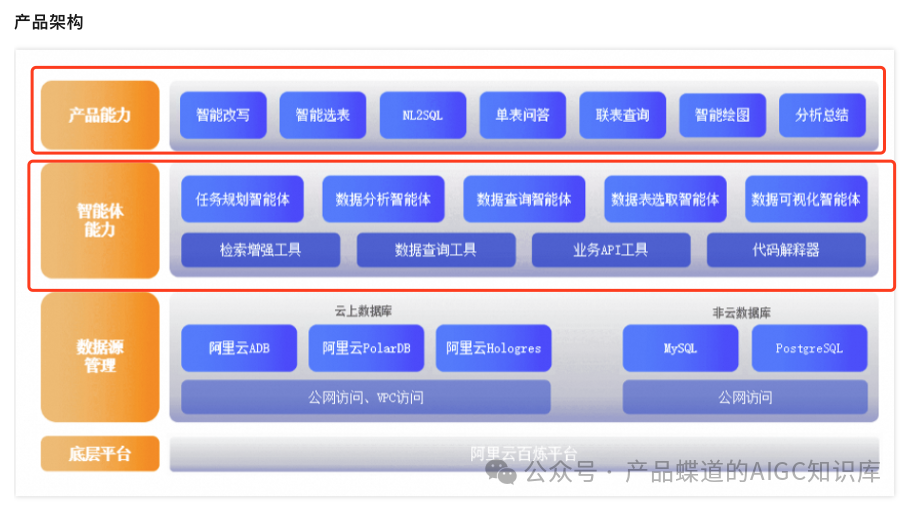Click the 非云数据库 heading text
Image resolution: width=909 pixels, height=507 pixels.
click(x=741, y=313)
